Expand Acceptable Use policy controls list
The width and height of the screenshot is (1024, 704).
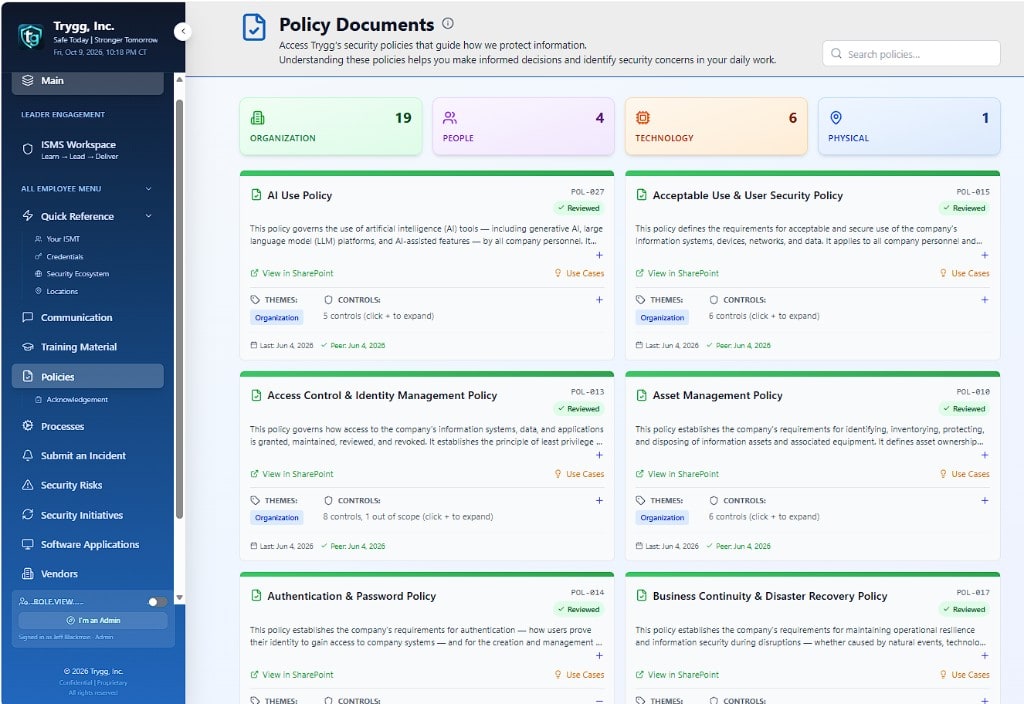984,300
